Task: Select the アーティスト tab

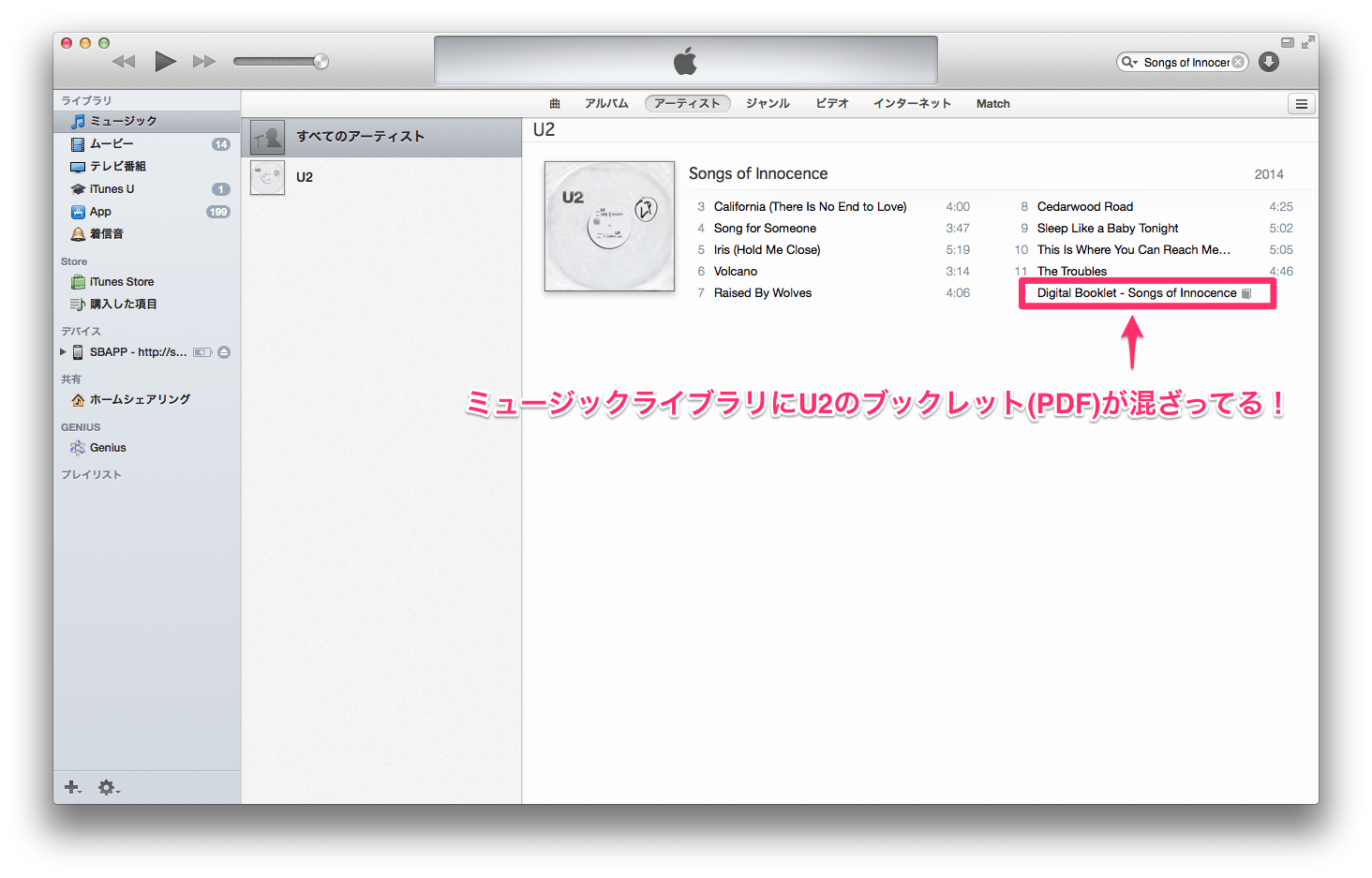Action: tap(687, 104)
